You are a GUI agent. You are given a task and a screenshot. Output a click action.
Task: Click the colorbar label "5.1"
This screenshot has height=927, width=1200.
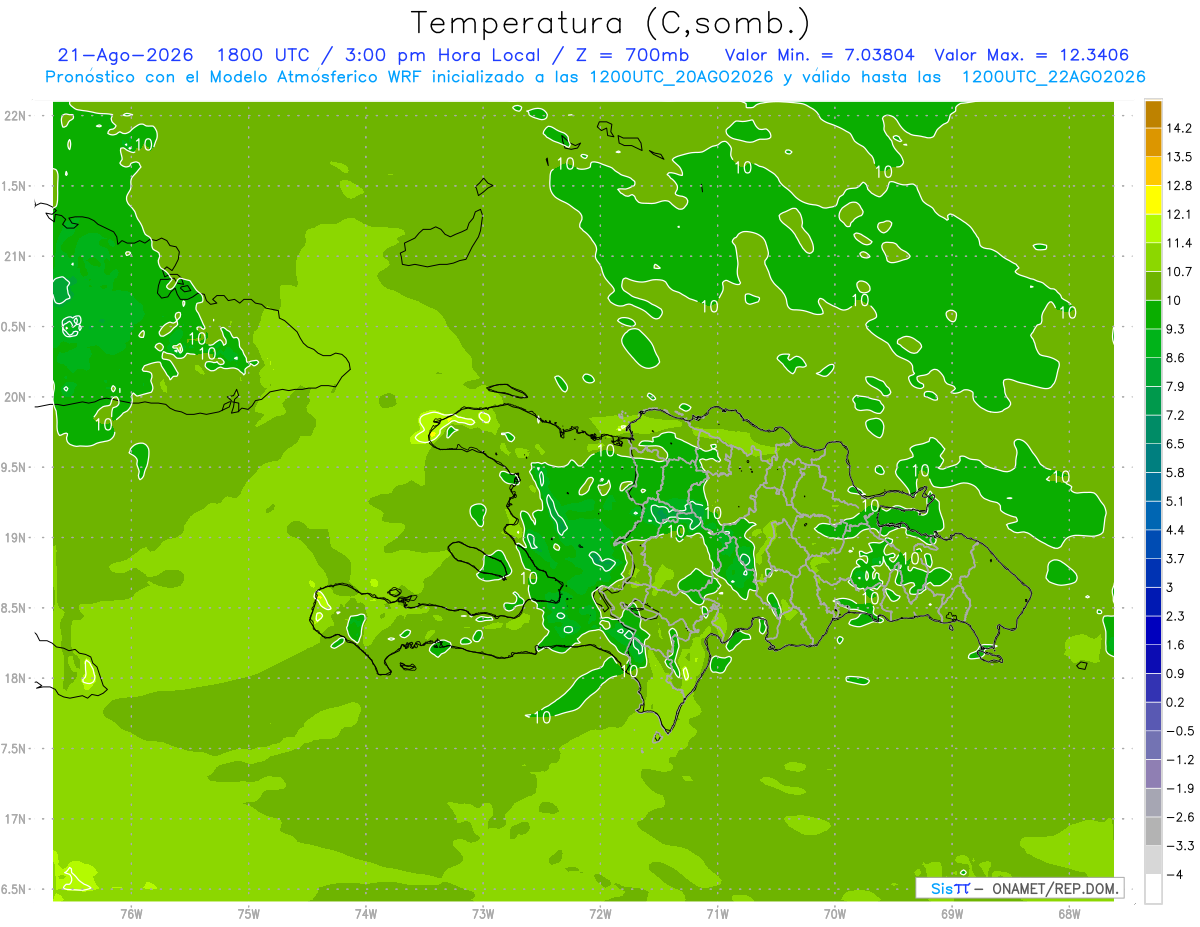point(1176,501)
